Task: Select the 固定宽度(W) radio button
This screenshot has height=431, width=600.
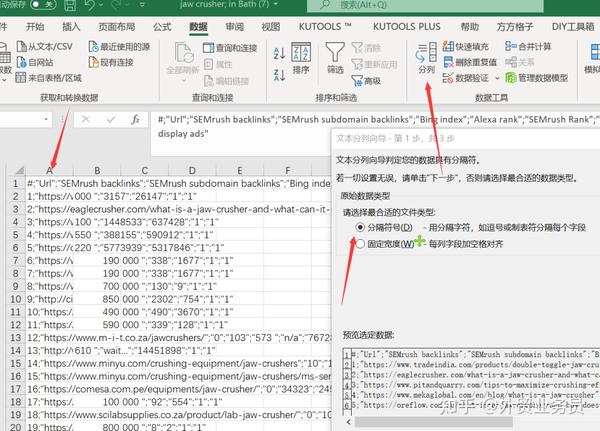Action: (x=360, y=243)
